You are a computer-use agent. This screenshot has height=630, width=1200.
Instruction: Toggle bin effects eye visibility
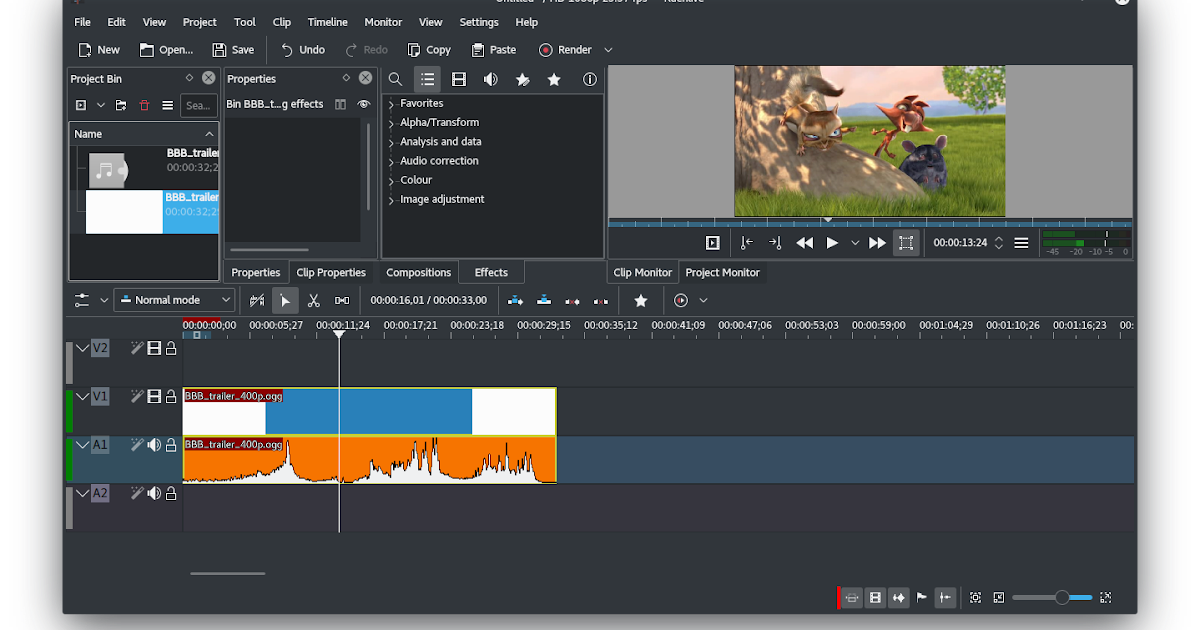(363, 104)
